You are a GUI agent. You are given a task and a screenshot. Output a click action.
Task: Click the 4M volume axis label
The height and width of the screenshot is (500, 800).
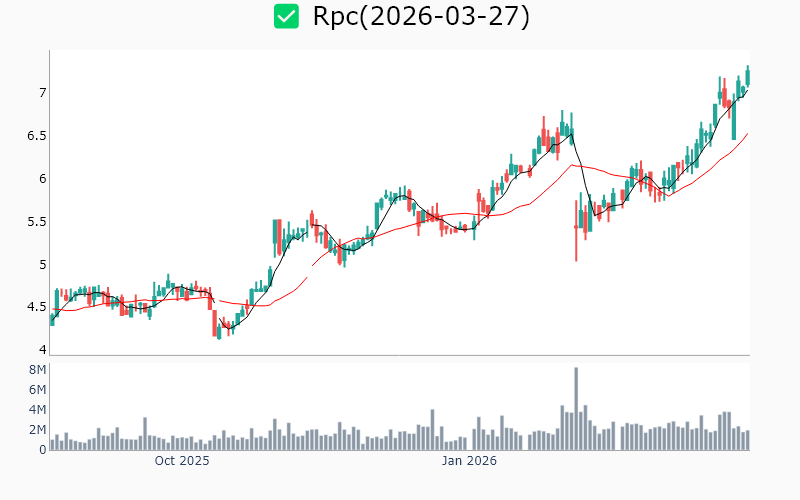[37, 410]
